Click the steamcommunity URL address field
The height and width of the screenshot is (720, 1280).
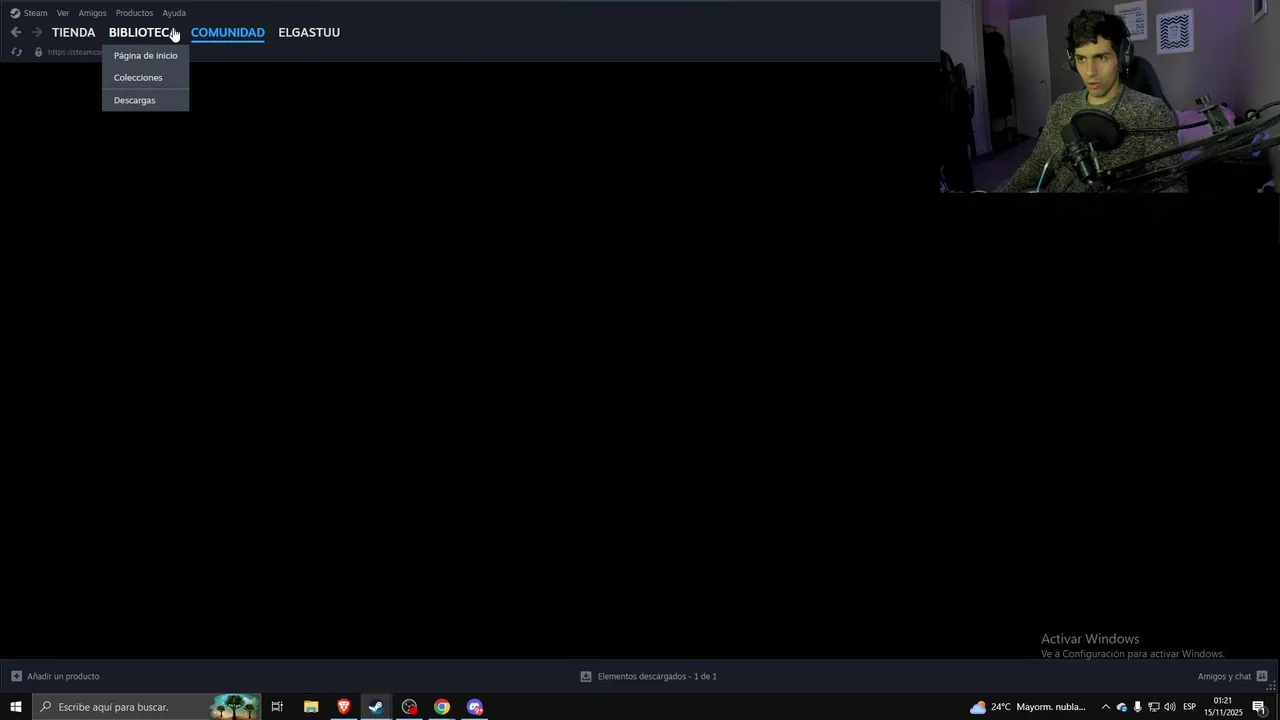coord(75,52)
